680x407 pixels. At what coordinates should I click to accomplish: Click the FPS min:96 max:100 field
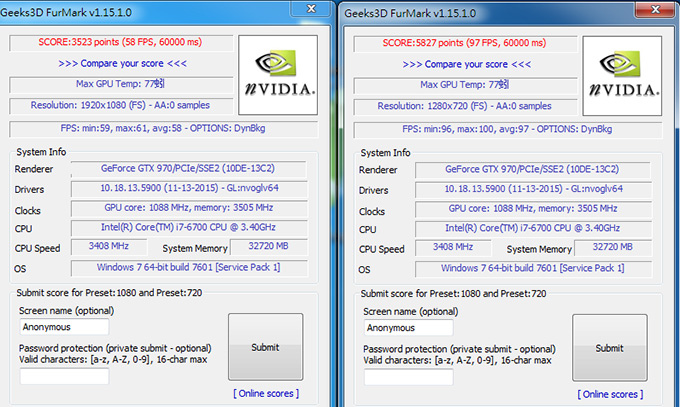coord(508,130)
